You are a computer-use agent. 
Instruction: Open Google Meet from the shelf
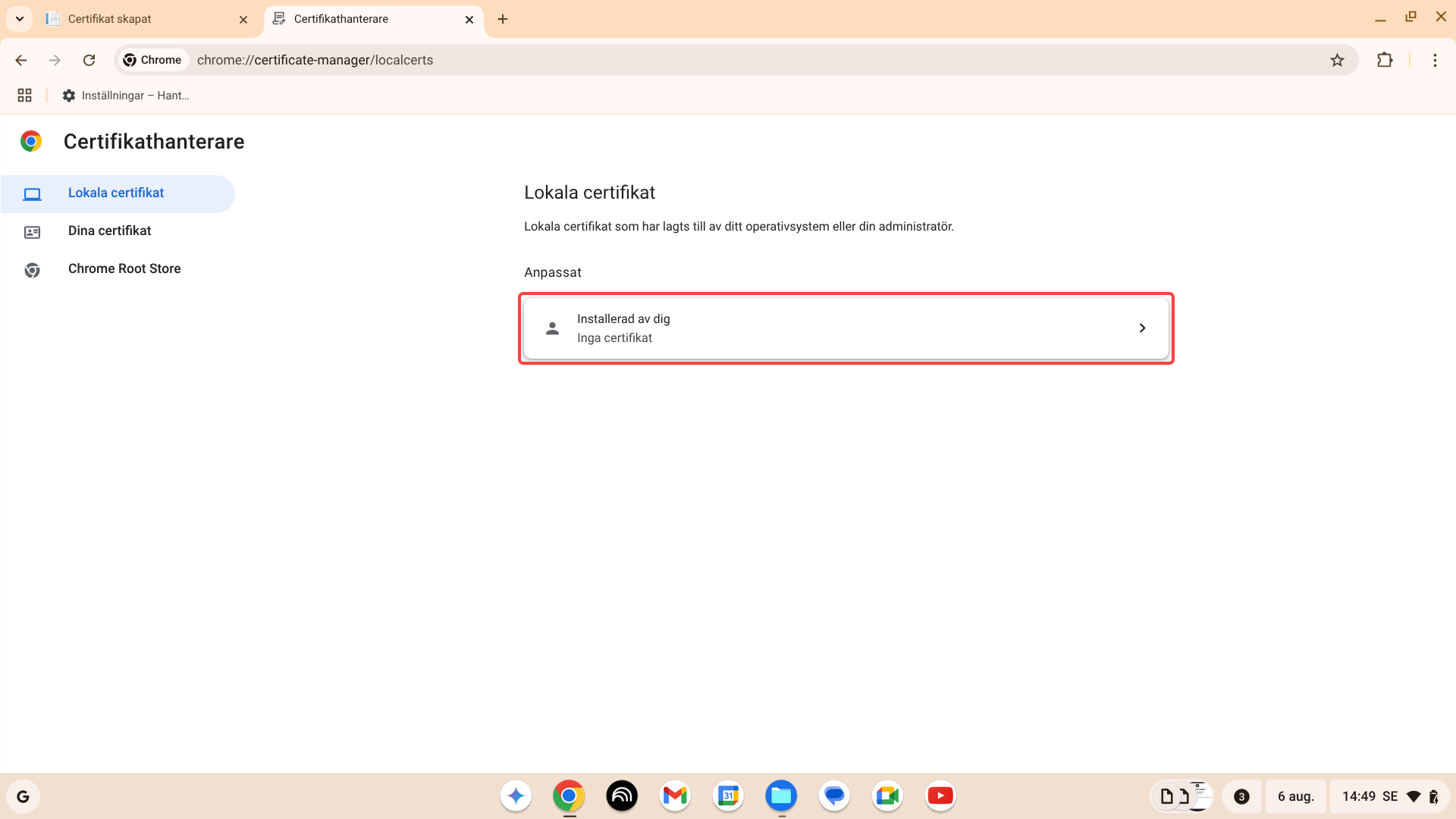886,795
